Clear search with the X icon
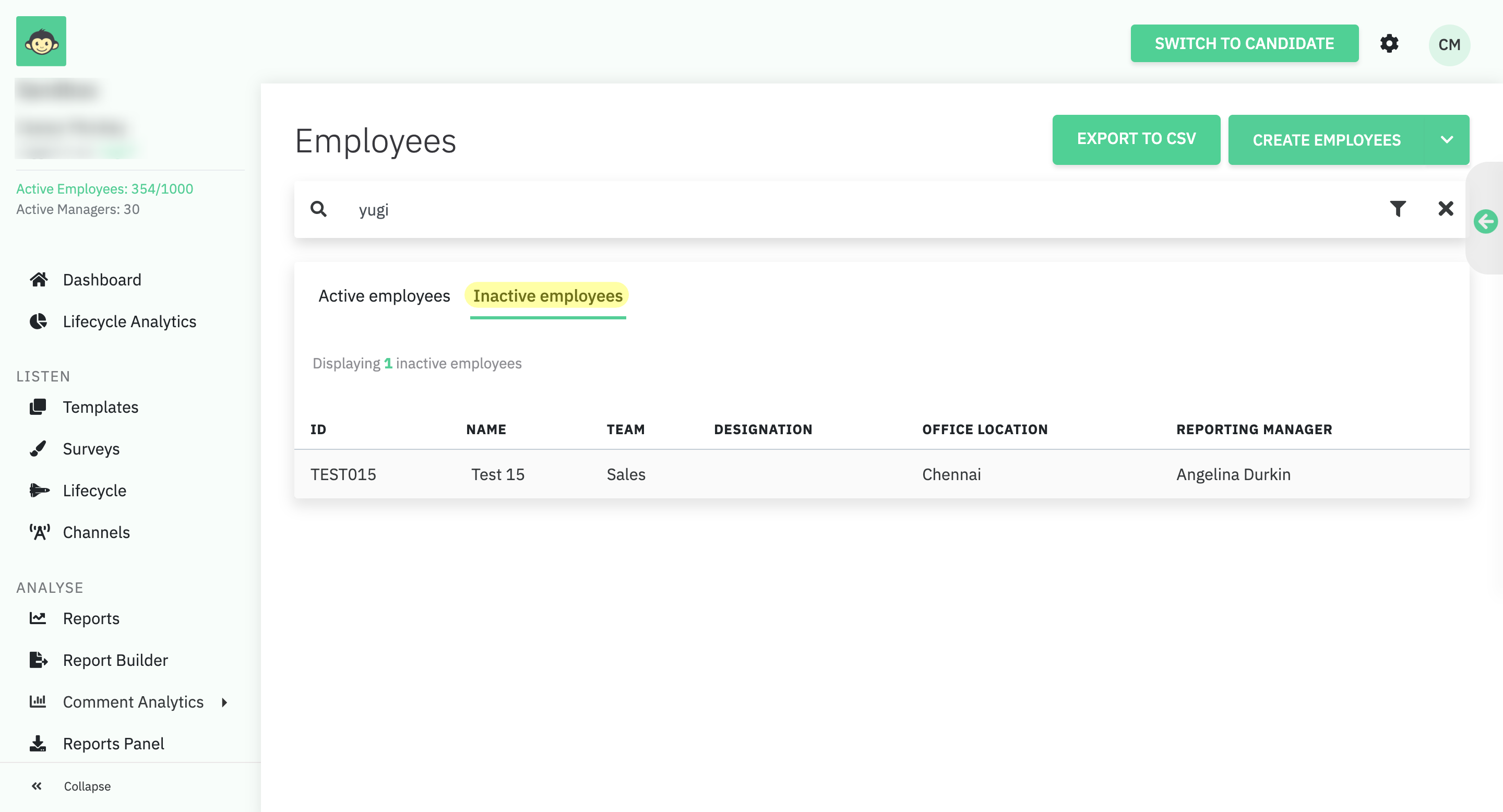 coord(1445,209)
